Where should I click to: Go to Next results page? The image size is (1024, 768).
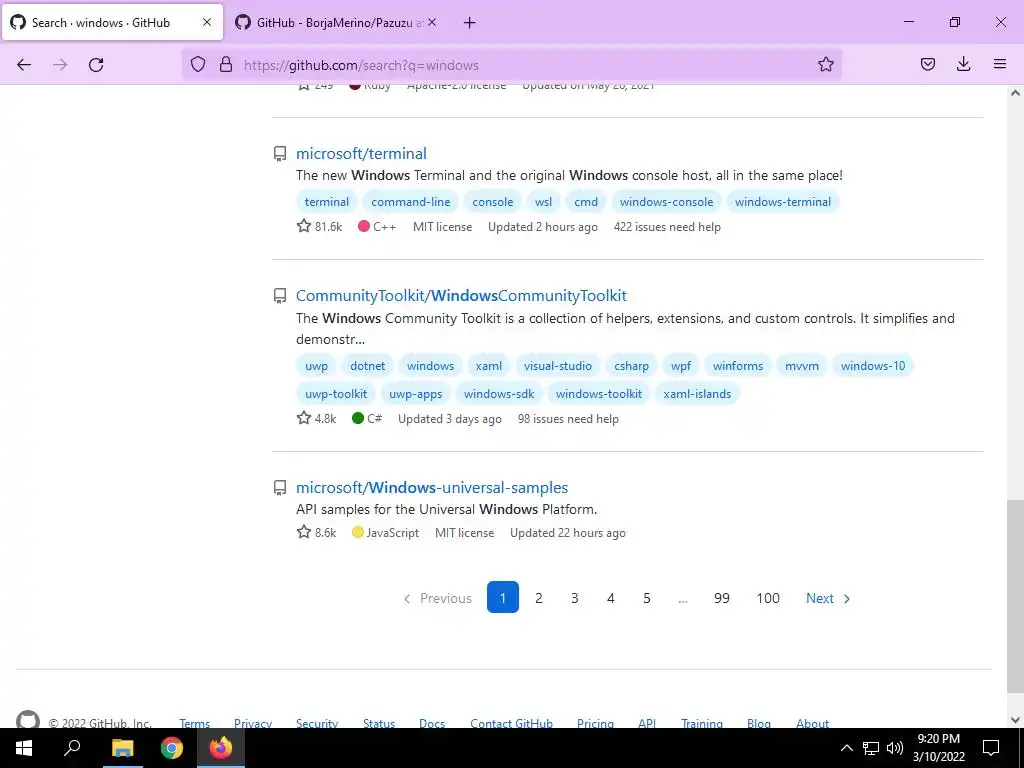[827, 598]
